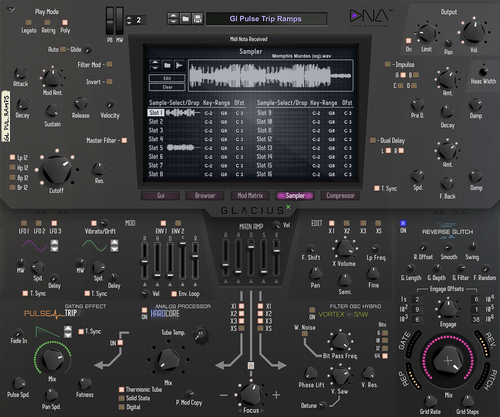Select the Sampler tab
Image resolution: width=500 pixels, height=417 pixels.
click(x=295, y=196)
